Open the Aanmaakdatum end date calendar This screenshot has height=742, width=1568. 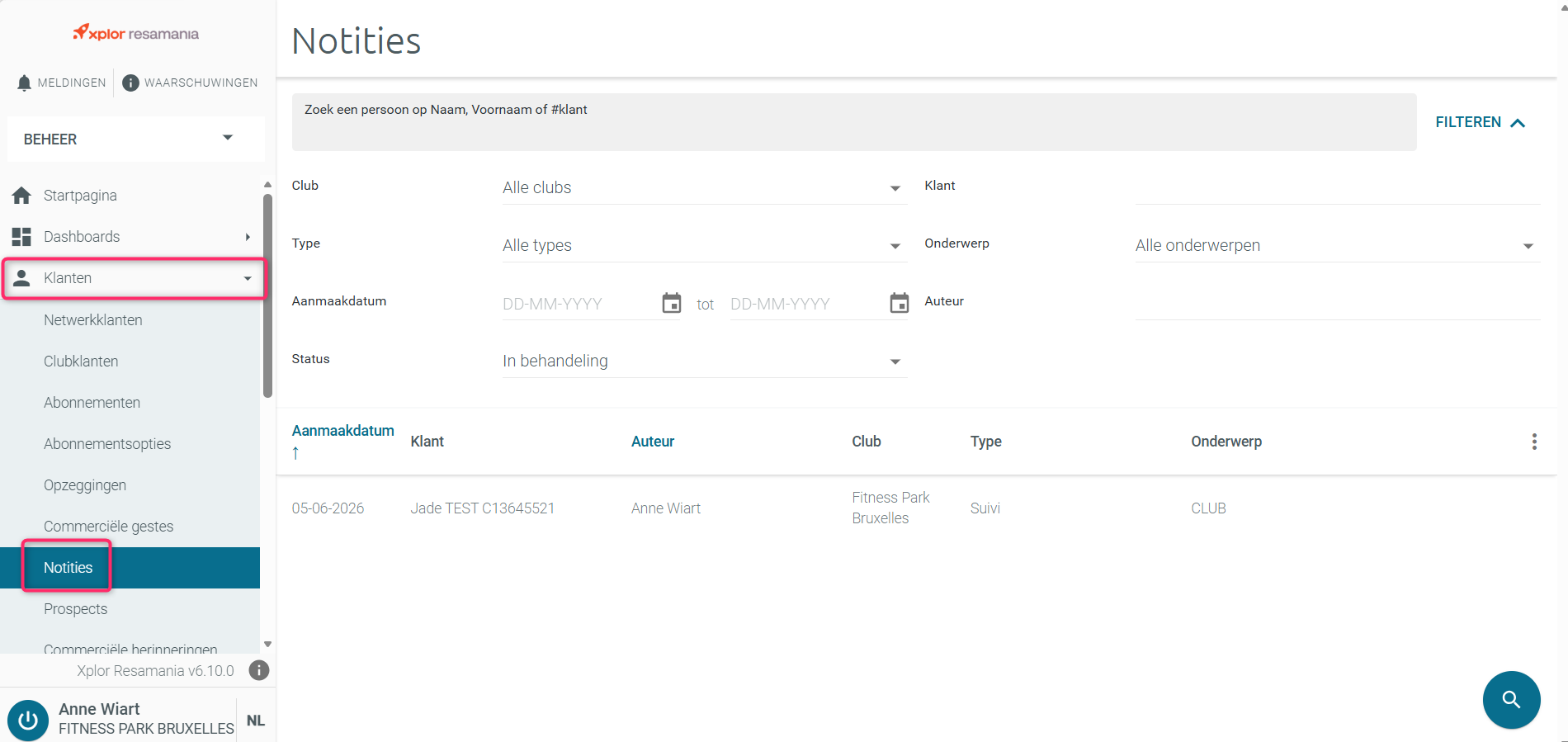[900, 304]
